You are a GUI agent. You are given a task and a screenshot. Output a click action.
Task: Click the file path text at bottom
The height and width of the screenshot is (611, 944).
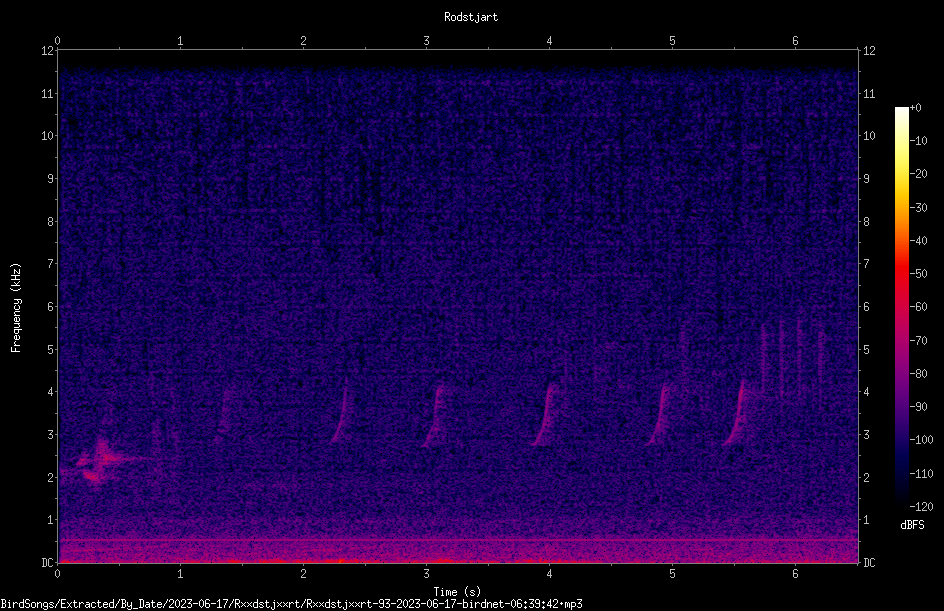[x=291, y=604]
